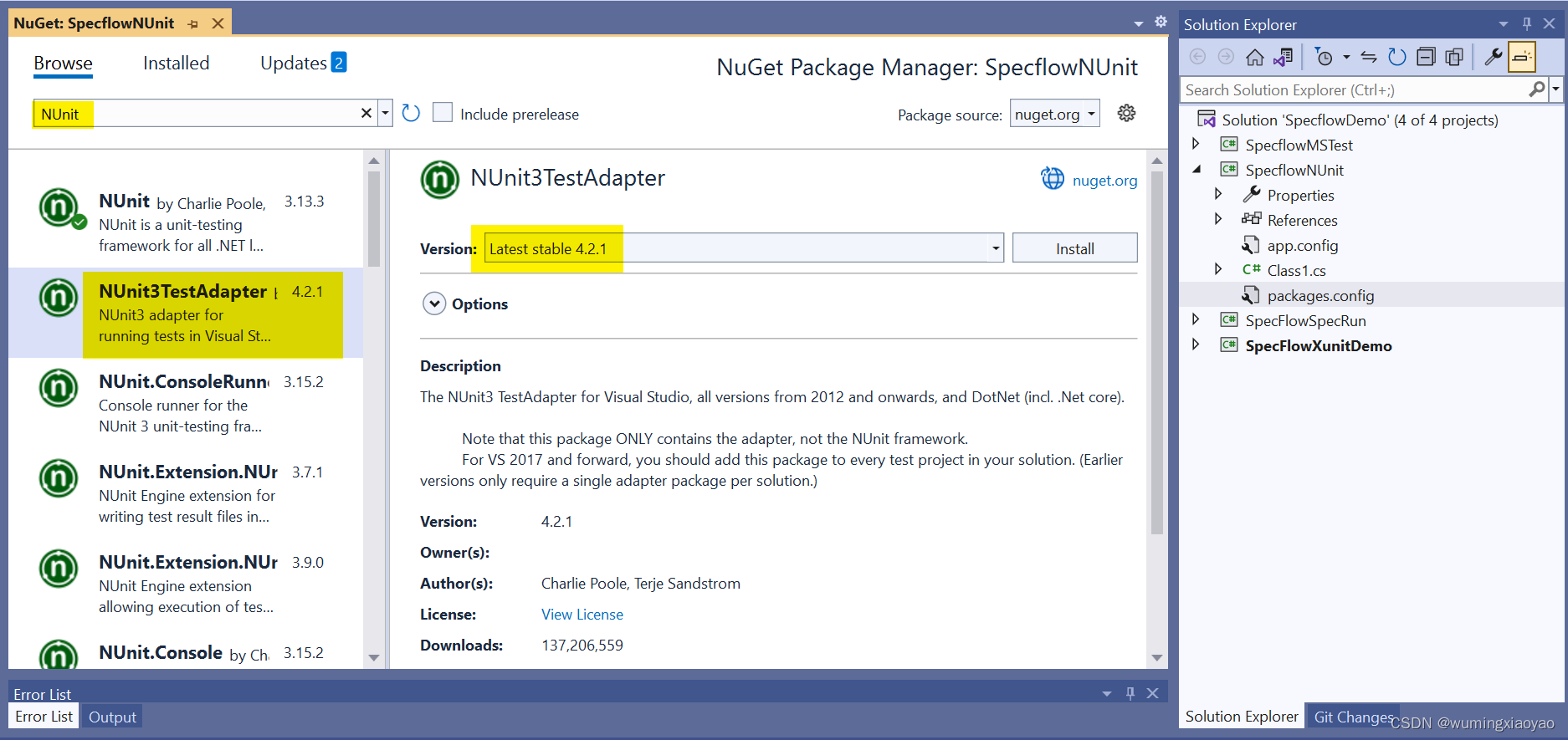Click the C# icon of Class1.cs

[x=1251, y=269]
